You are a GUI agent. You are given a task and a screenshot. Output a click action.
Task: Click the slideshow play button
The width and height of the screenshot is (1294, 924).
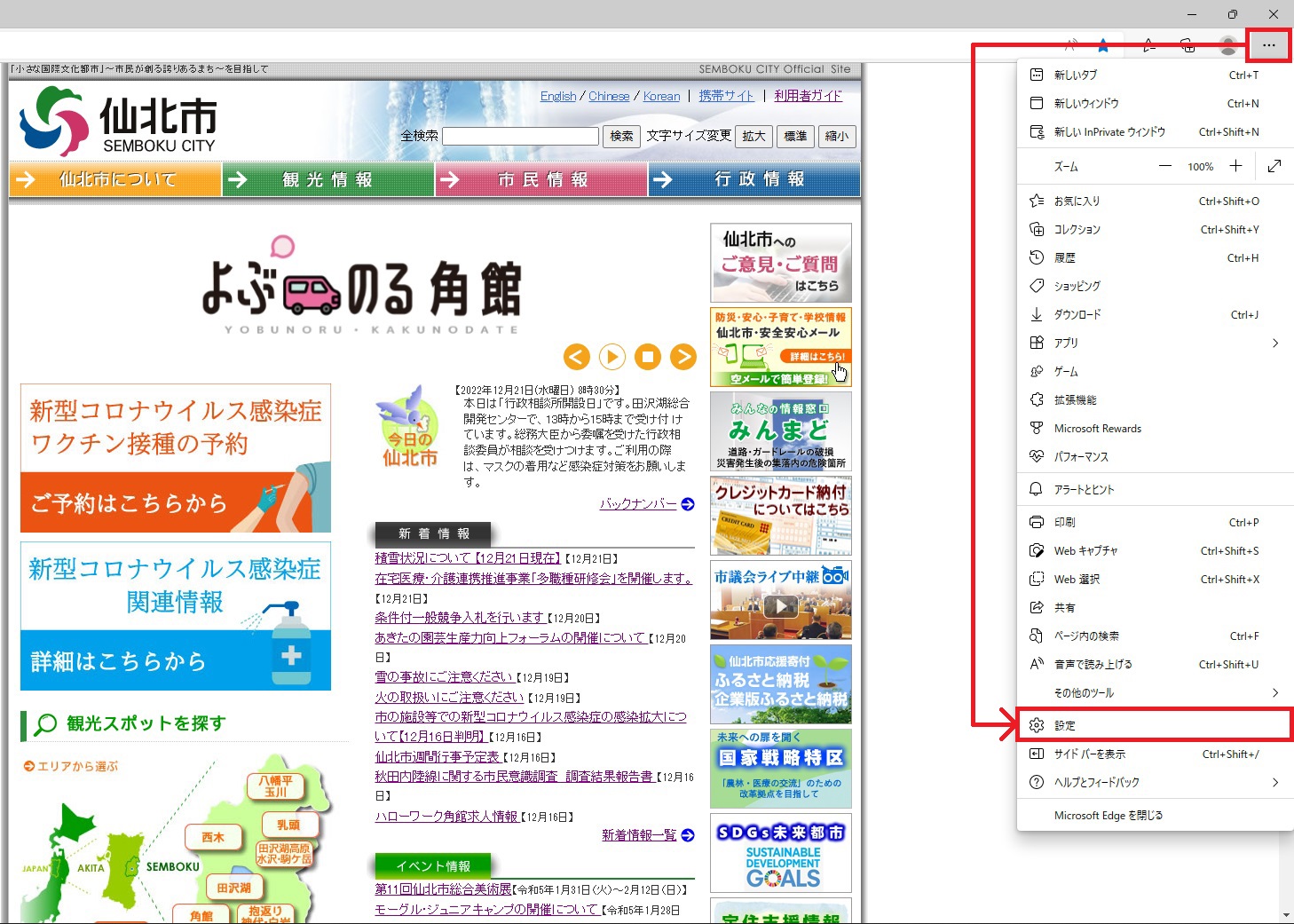click(612, 357)
